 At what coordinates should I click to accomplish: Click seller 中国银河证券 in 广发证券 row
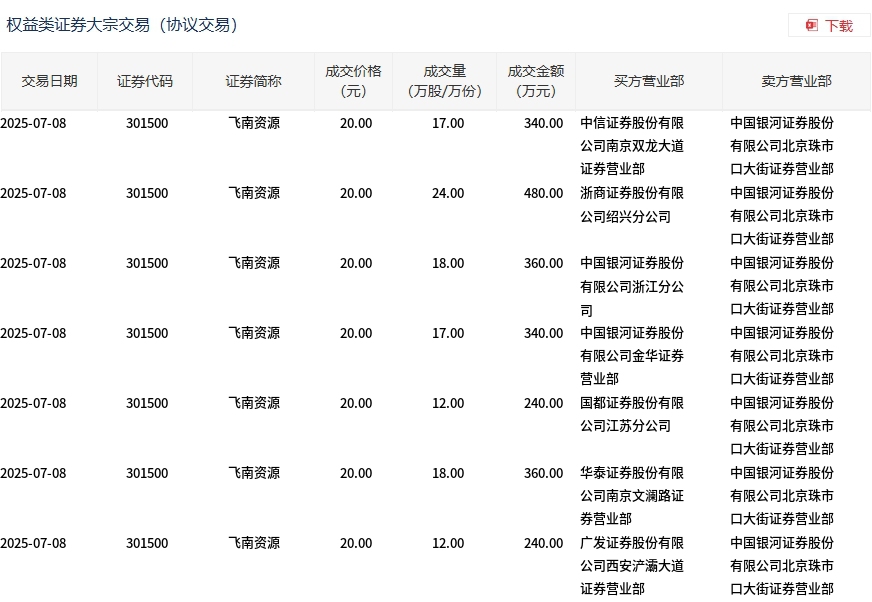coord(782,566)
